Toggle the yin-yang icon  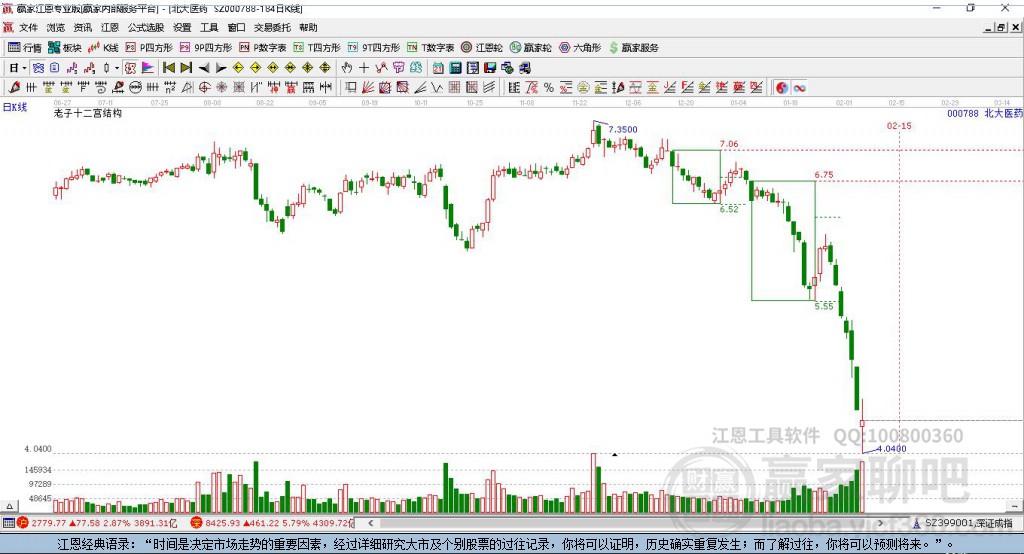(782, 88)
